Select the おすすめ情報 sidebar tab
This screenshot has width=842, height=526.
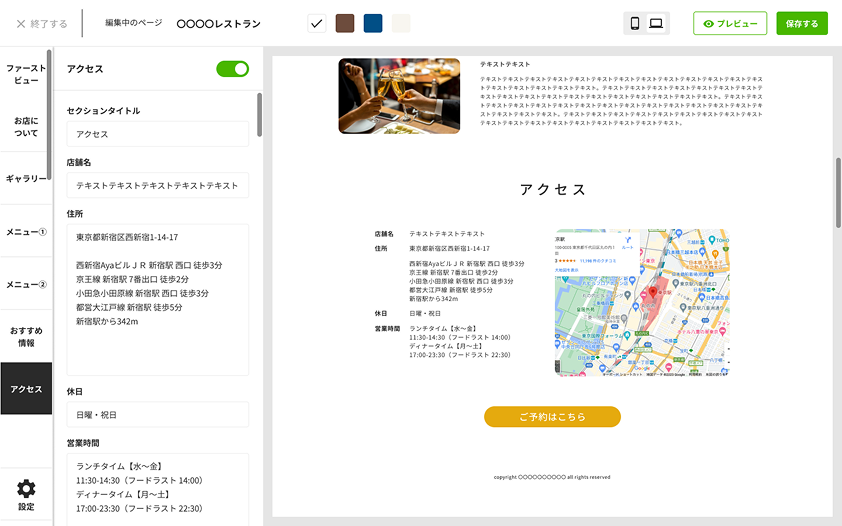point(26,336)
